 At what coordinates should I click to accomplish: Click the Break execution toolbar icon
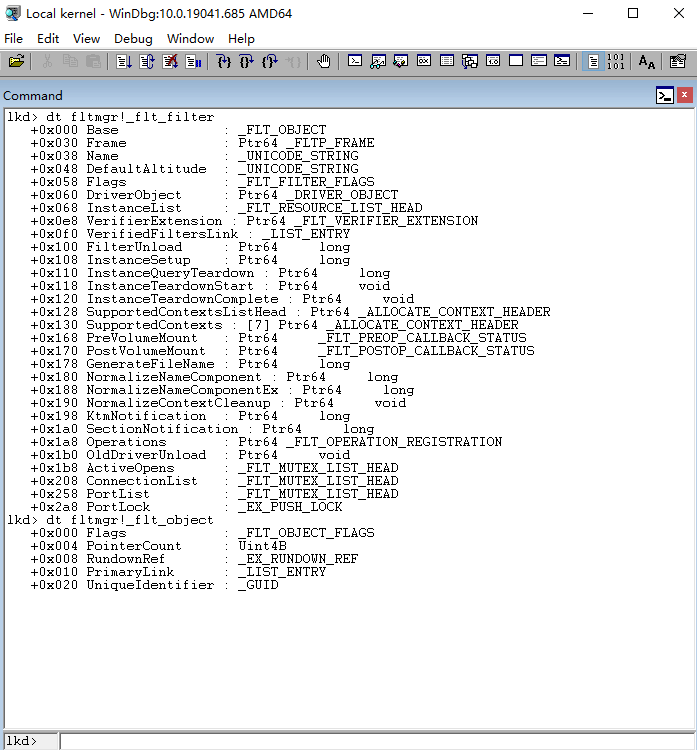point(193,61)
